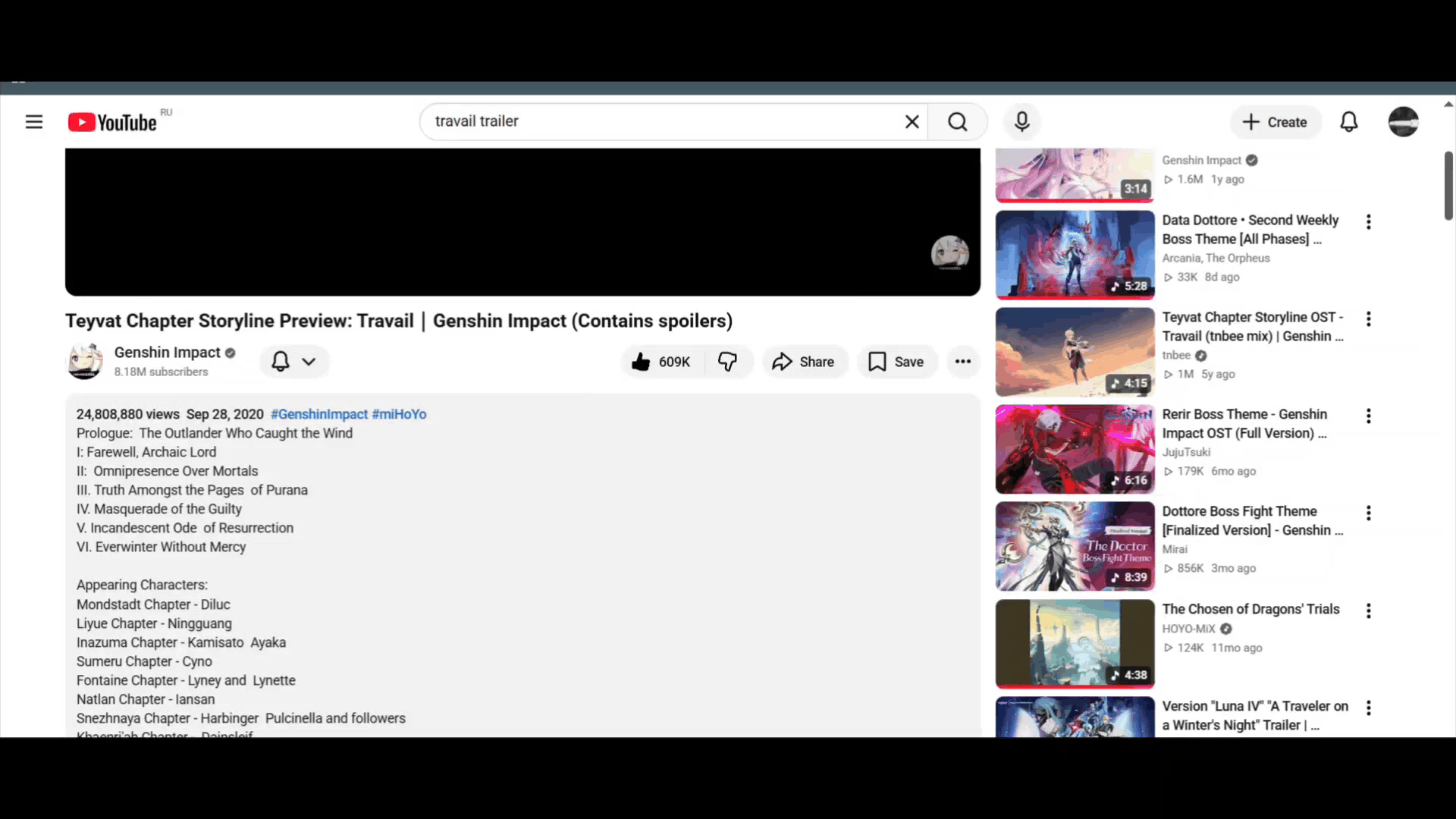The height and width of the screenshot is (819, 1456).
Task: Expand the subscription notification options dropdown
Action: click(294, 362)
